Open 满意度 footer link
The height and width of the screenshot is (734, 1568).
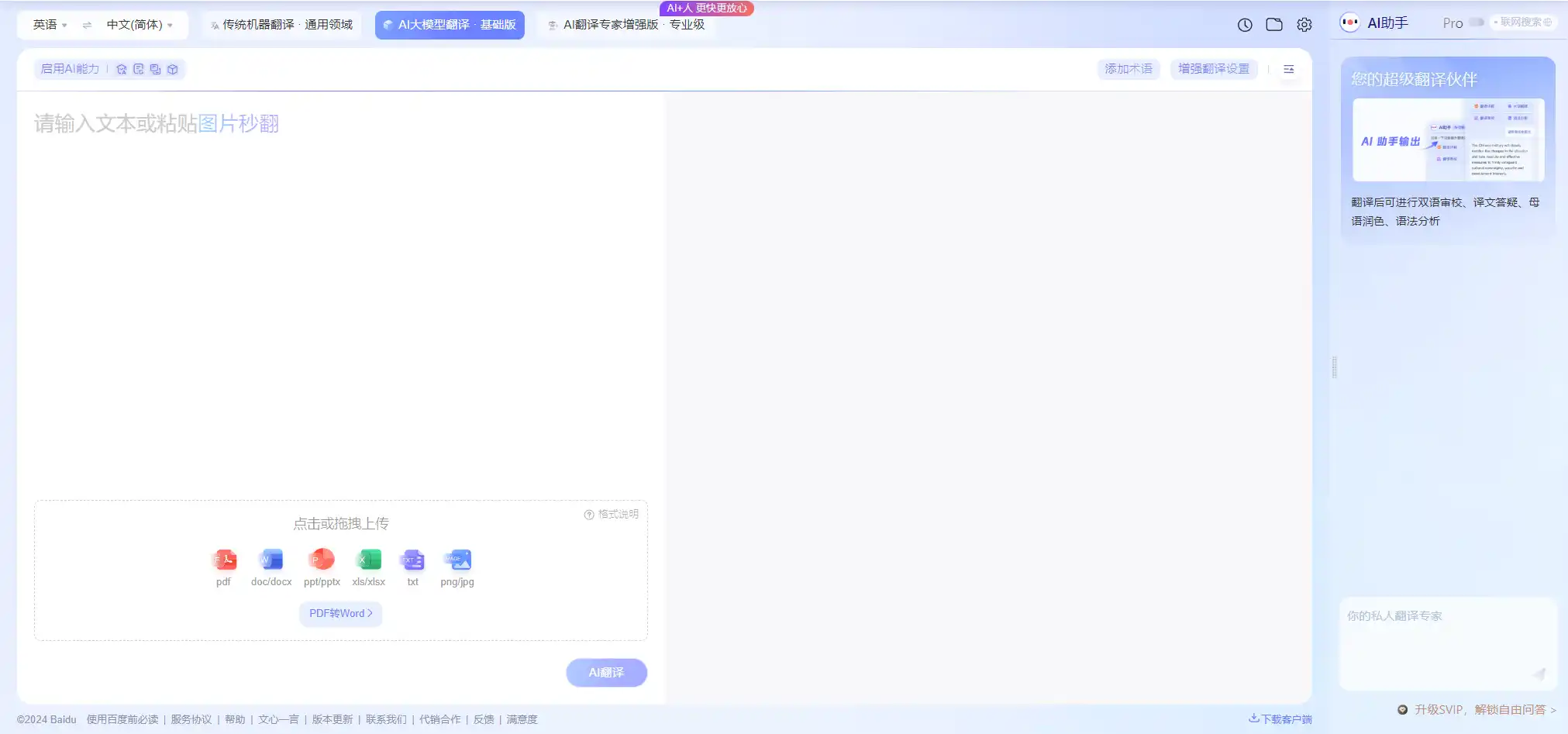point(522,719)
